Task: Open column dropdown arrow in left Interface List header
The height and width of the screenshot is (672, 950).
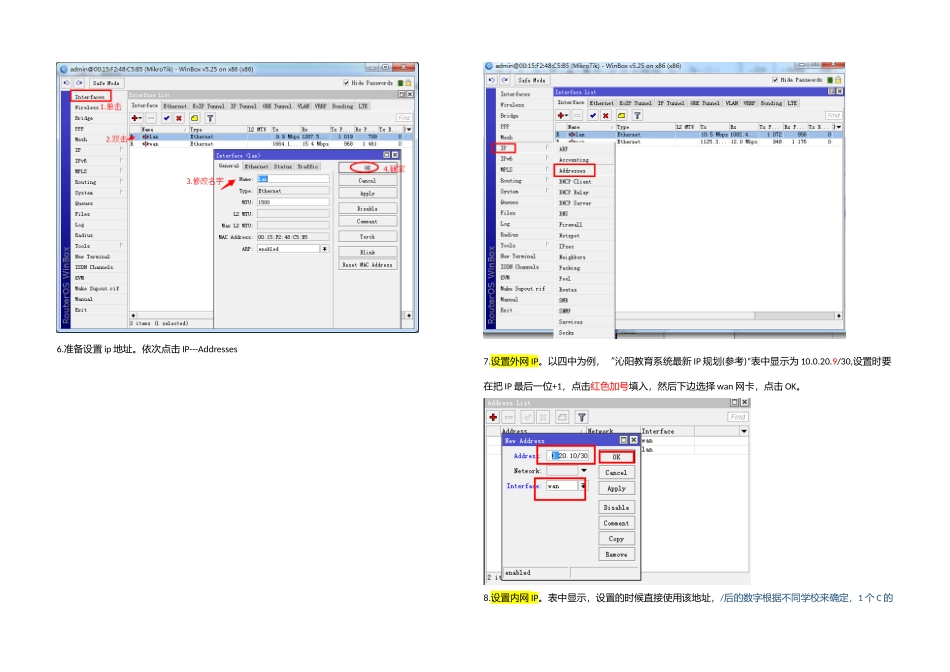Action: [409, 130]
